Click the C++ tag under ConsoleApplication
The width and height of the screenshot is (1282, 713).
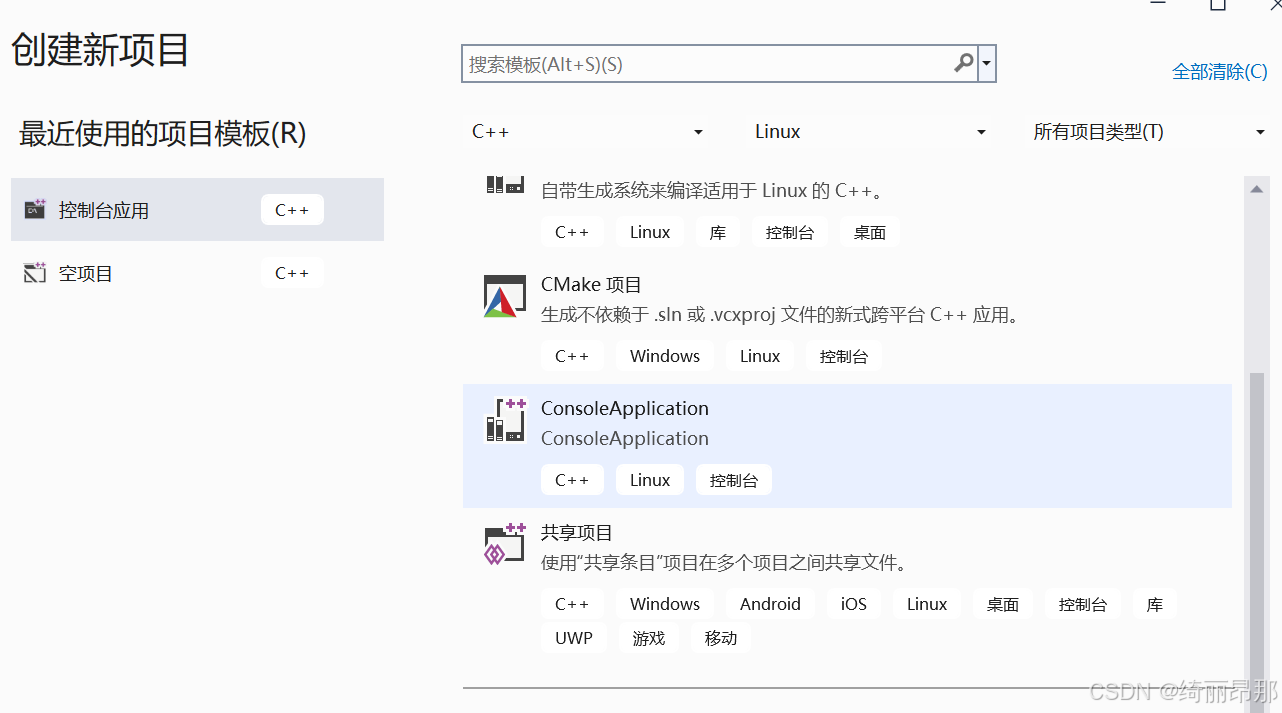572,480
